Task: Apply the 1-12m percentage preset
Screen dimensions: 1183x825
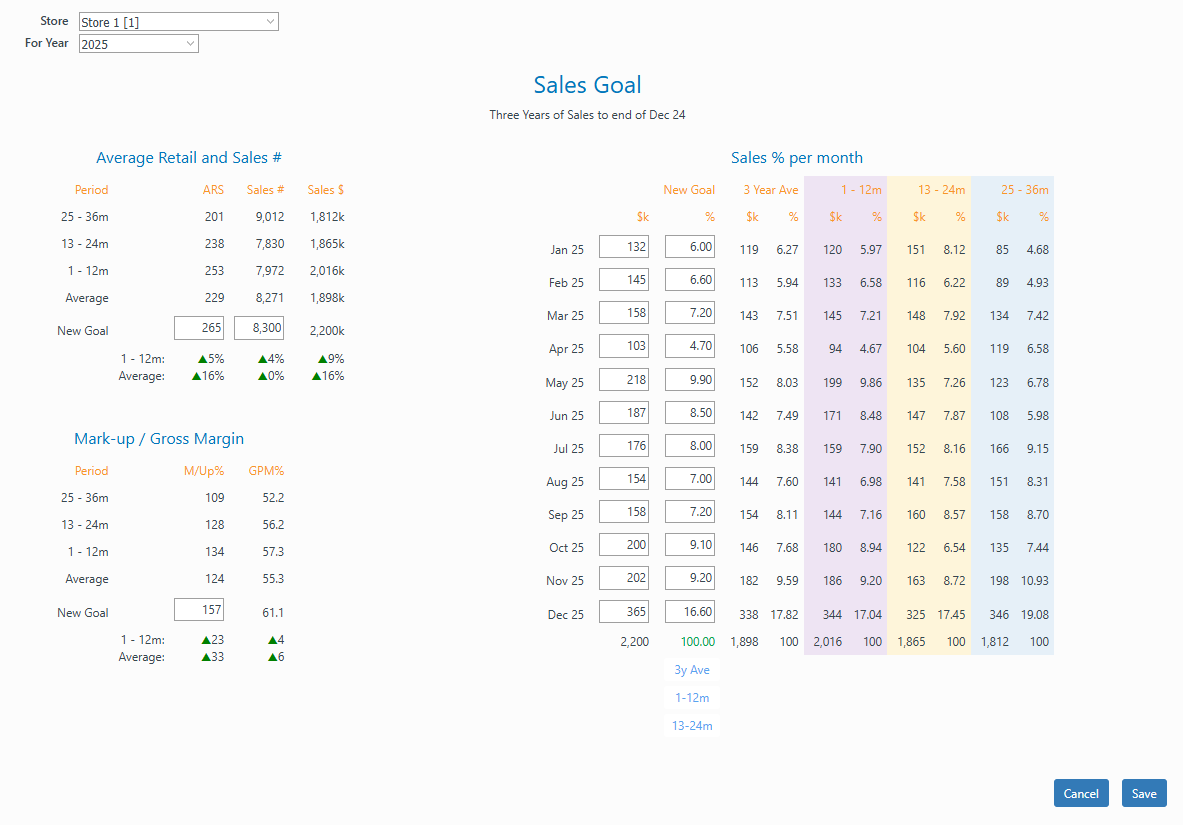Action: coord(692,698)
